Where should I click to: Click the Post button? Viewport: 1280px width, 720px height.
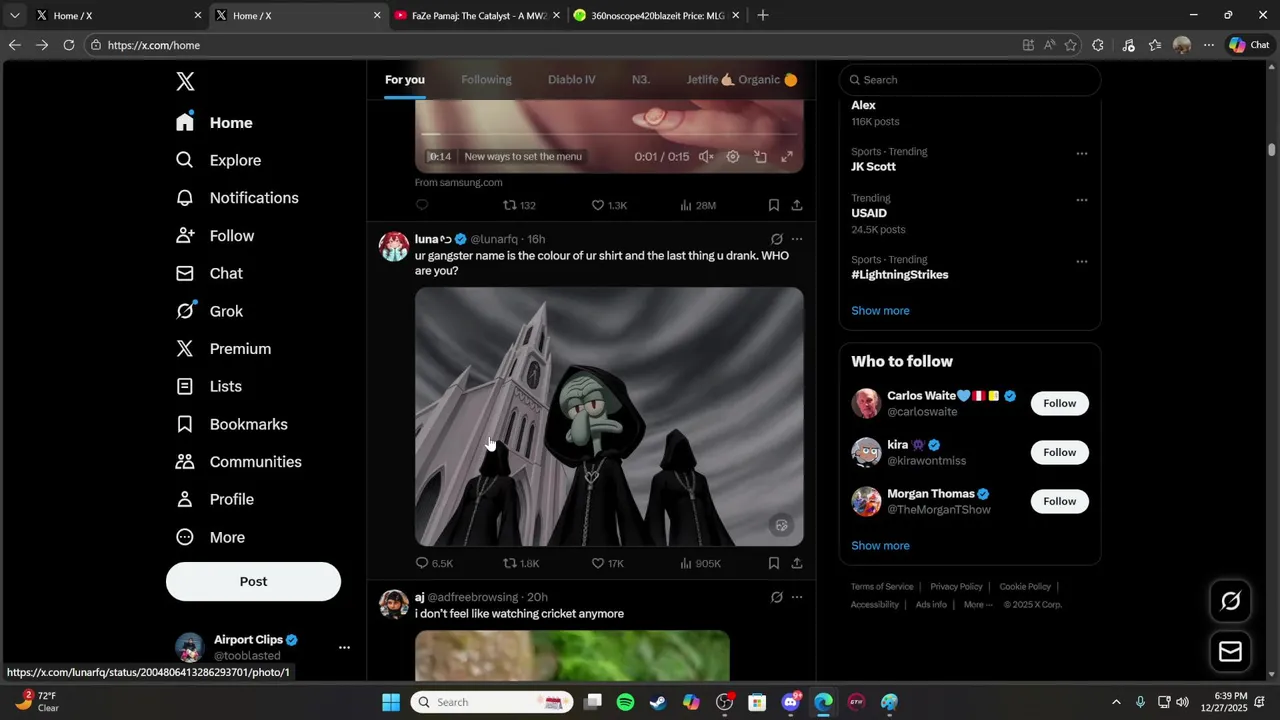253,581
